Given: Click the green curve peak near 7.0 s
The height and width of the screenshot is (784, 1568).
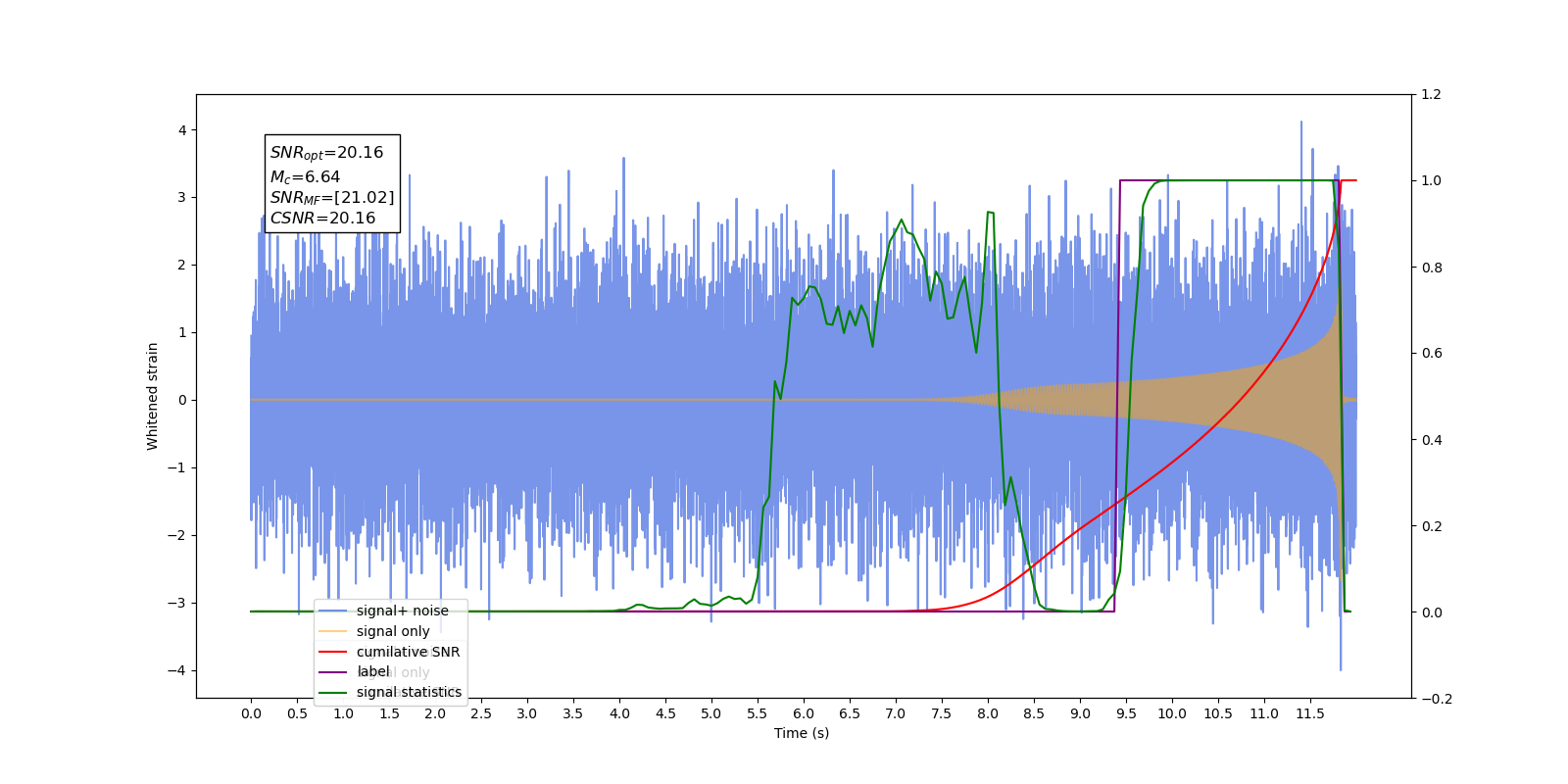Looking at the screenshot, I should (902, 220).
